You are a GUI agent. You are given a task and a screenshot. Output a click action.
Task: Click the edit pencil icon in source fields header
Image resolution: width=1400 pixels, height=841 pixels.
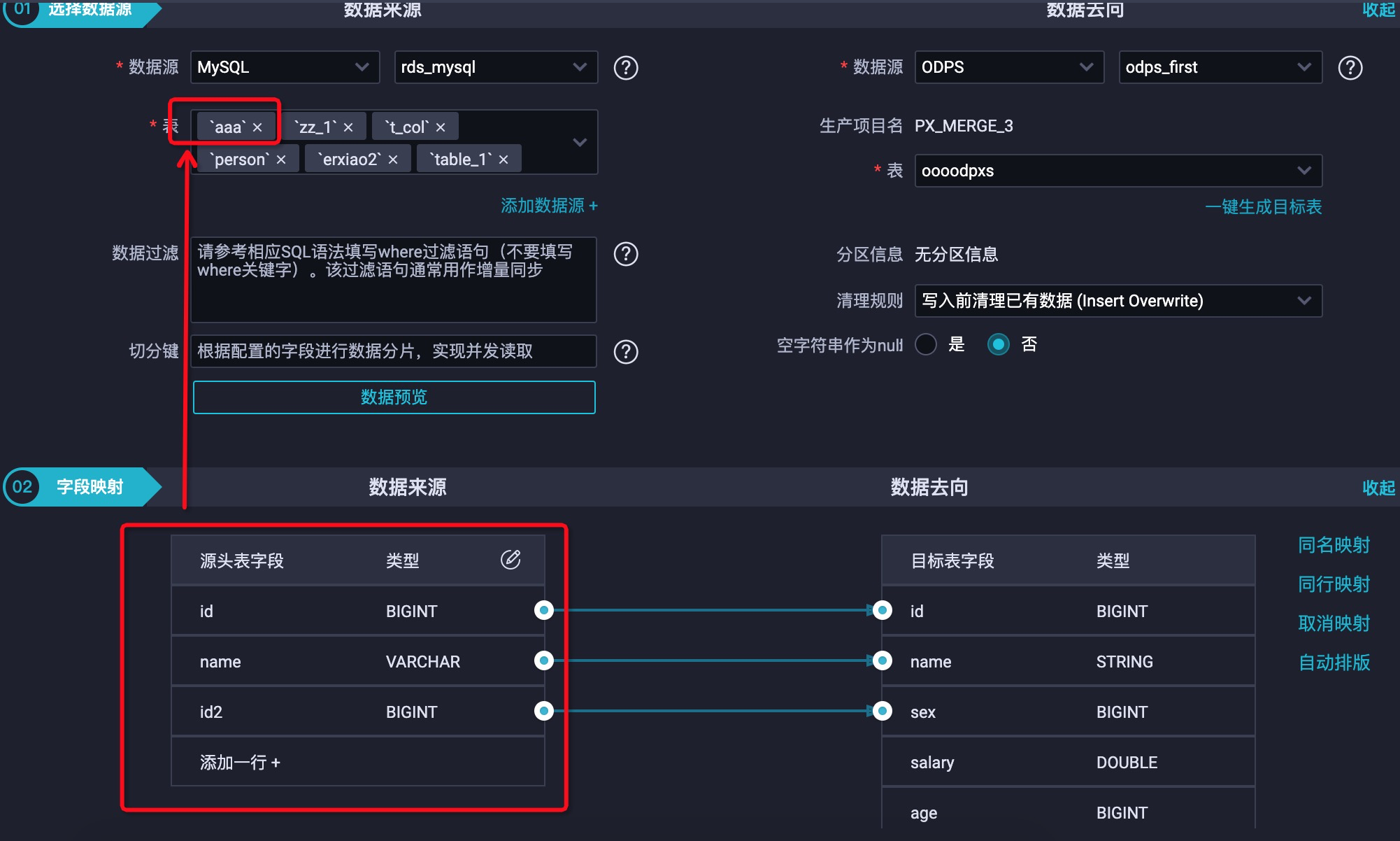tap(510, 560)
